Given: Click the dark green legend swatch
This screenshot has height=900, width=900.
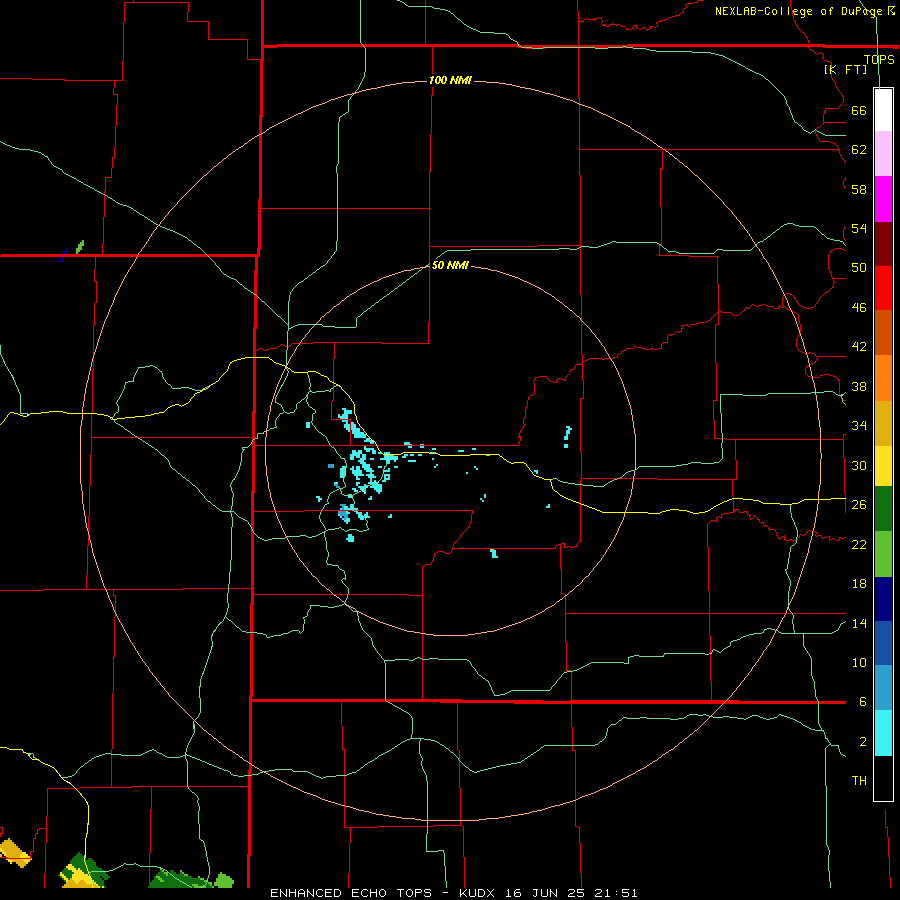Looking at the screenshot, I should click(883, 509).
